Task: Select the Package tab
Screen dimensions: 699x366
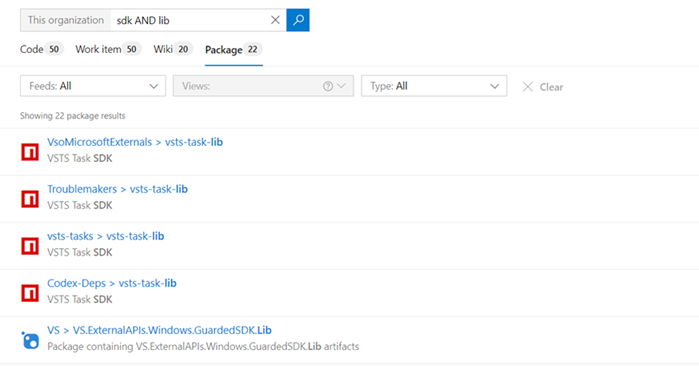Action: coord(234,49)
